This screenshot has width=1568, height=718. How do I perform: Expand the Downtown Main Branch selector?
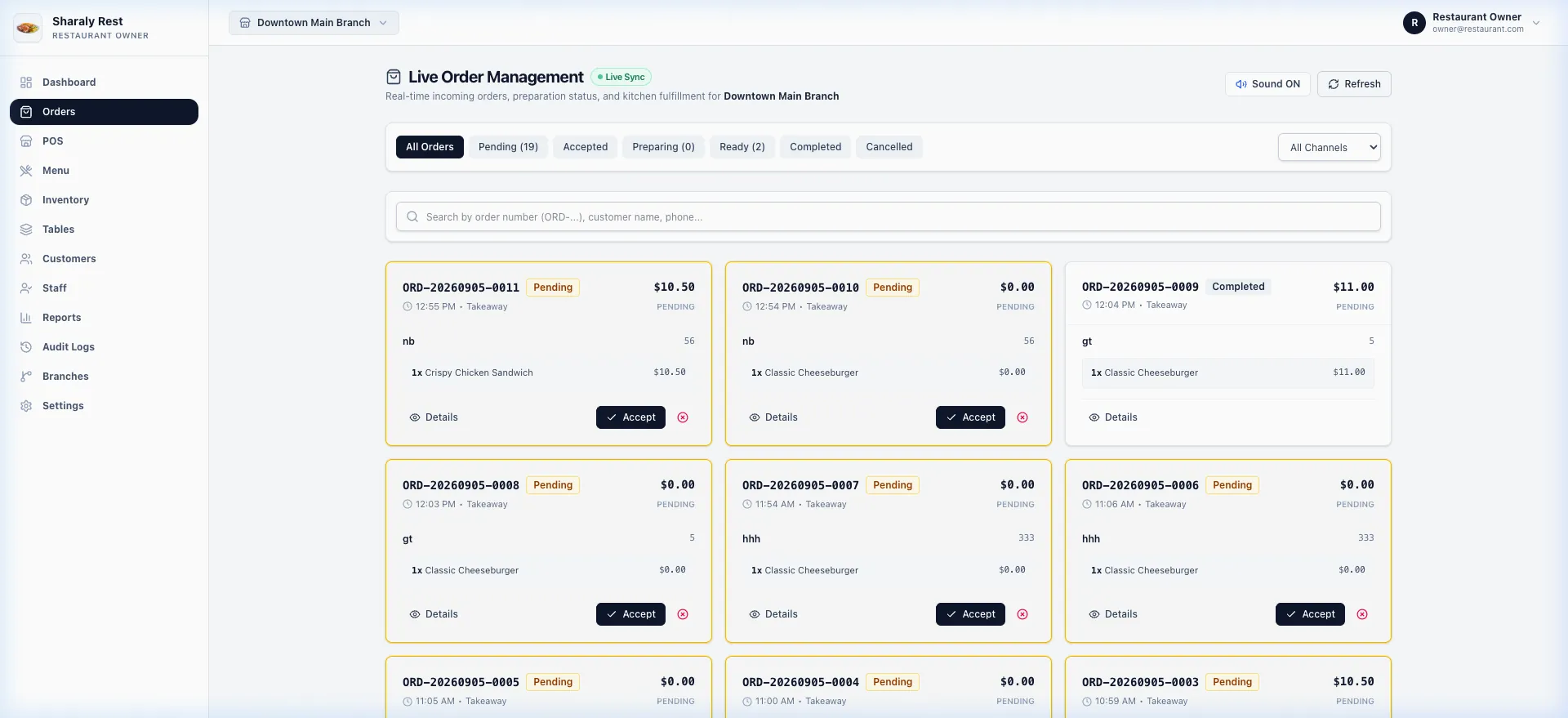(314, 23)
